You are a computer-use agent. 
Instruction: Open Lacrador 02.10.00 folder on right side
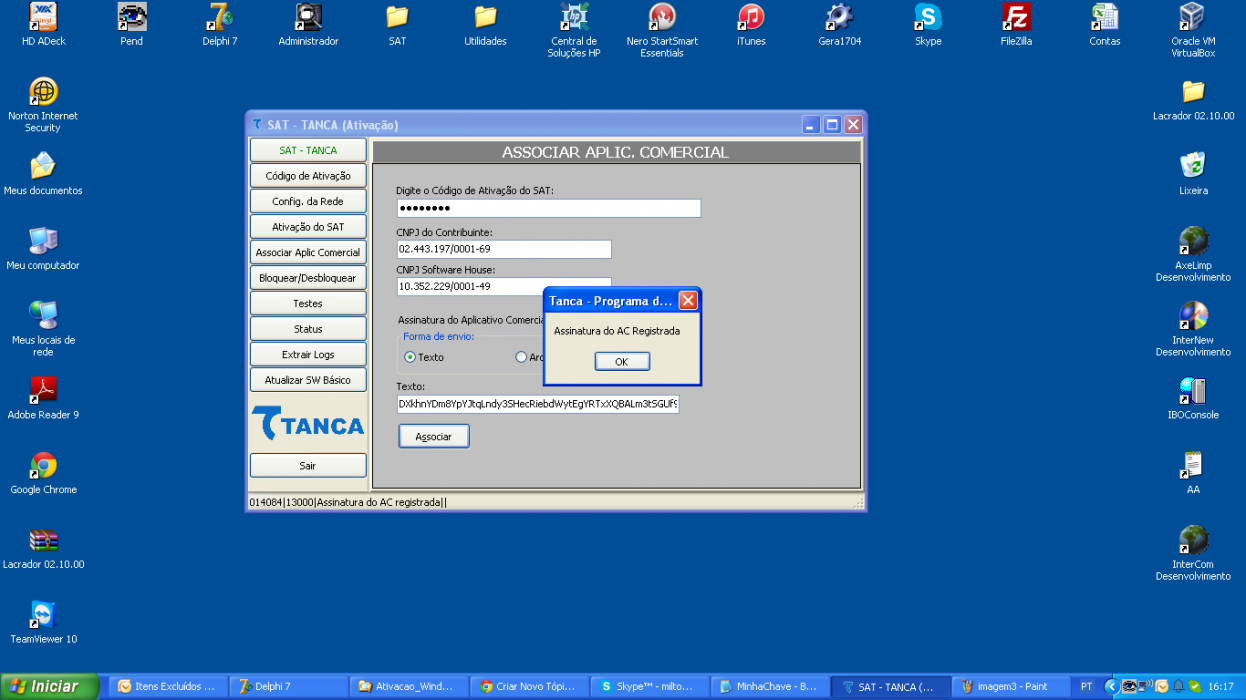[1193, 92]
